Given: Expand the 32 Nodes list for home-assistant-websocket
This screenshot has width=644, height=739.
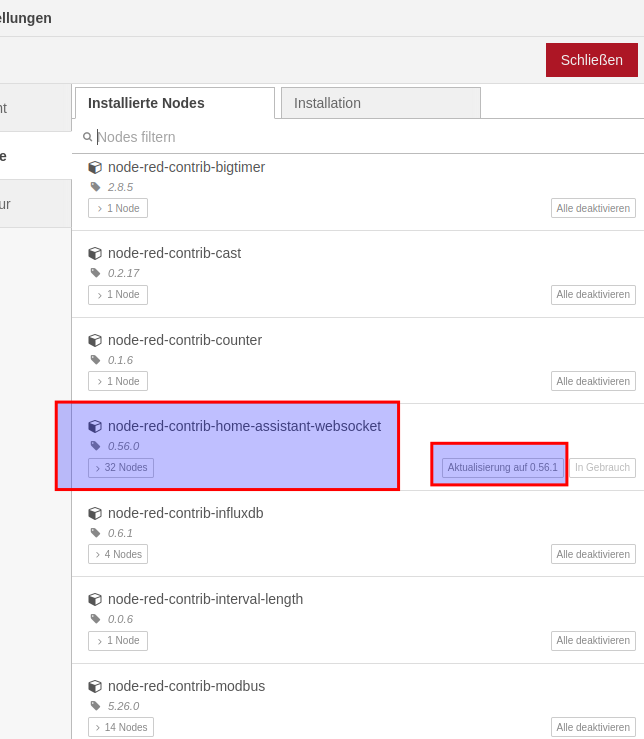Looking at the screenshot, I should 121,468.
